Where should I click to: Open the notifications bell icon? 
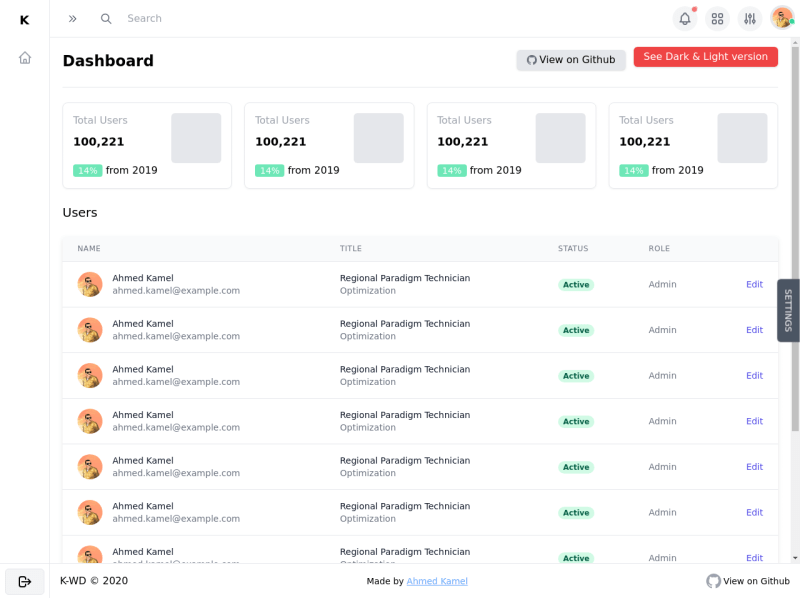pyautogui.click(x=685, y=18)
